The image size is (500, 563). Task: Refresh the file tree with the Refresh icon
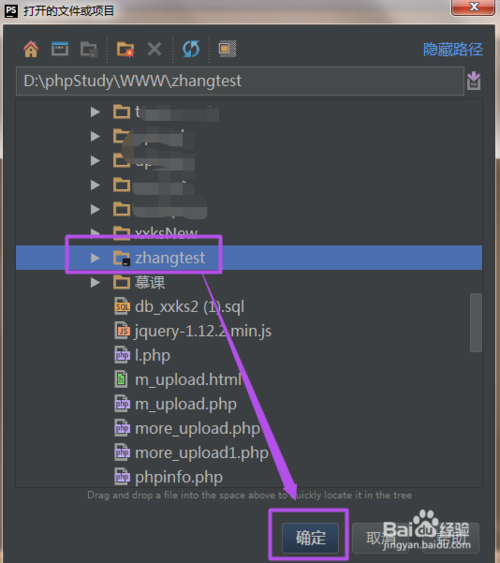[191, 49]
